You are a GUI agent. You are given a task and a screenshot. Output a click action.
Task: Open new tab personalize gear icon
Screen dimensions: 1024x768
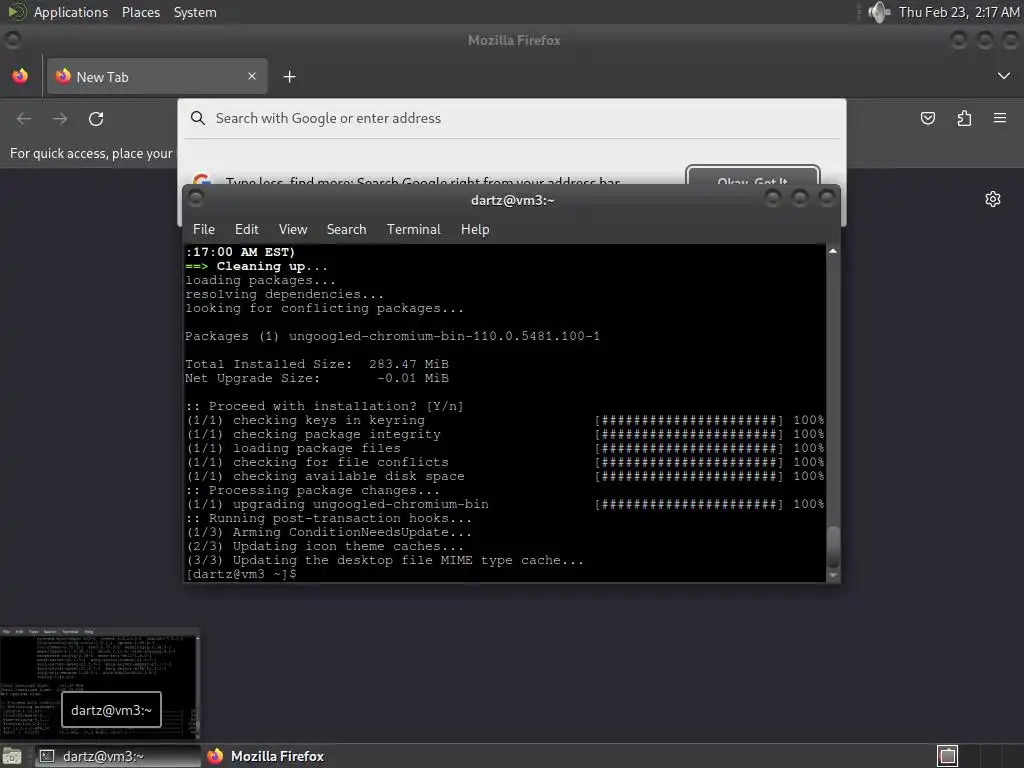point(993,199)
